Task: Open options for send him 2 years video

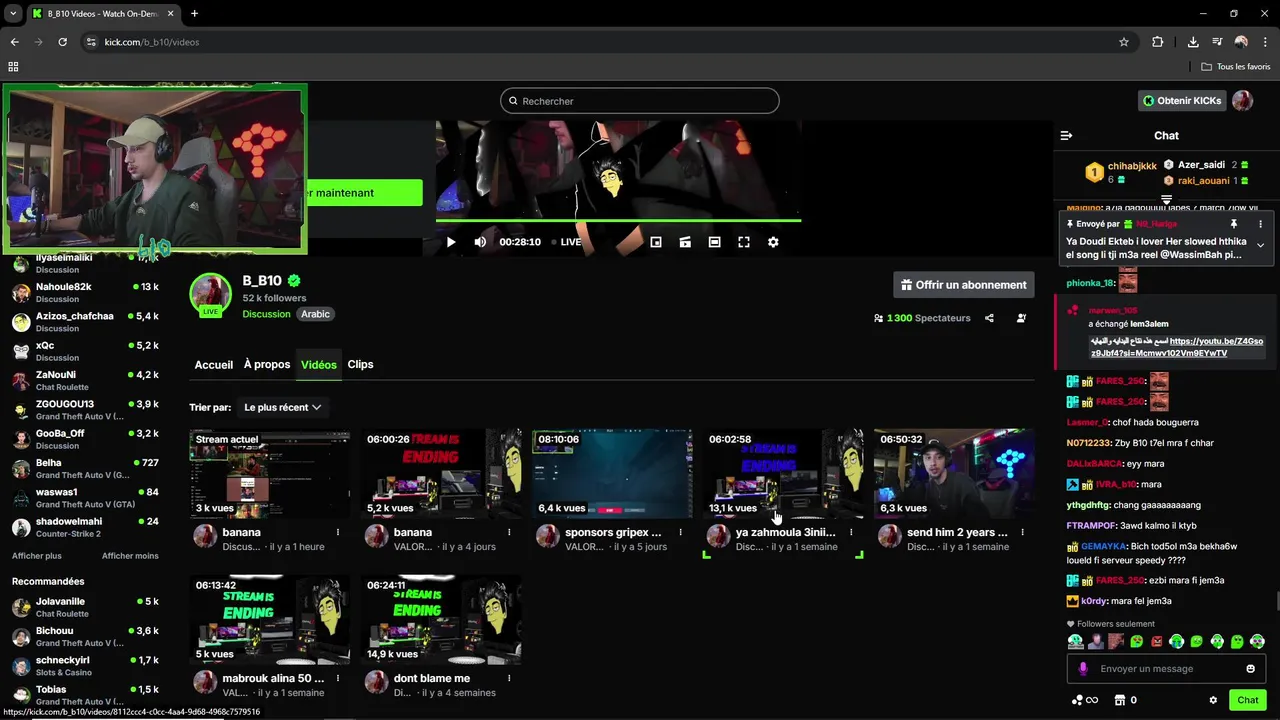Action: (x=1022, y=532)
